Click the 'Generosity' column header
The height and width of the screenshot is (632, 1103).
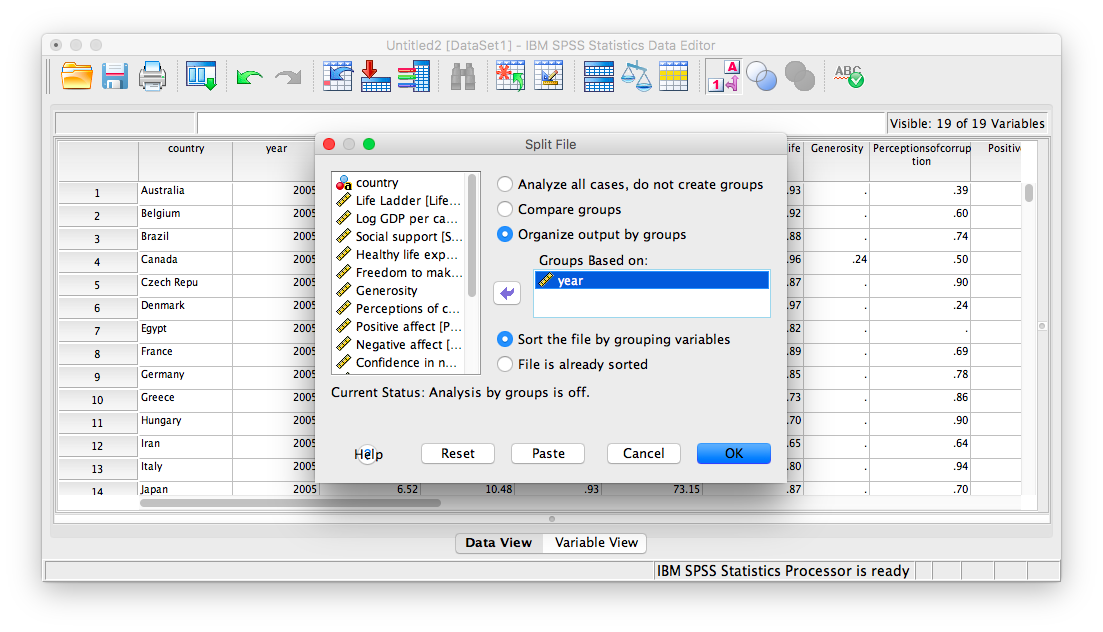836,160
